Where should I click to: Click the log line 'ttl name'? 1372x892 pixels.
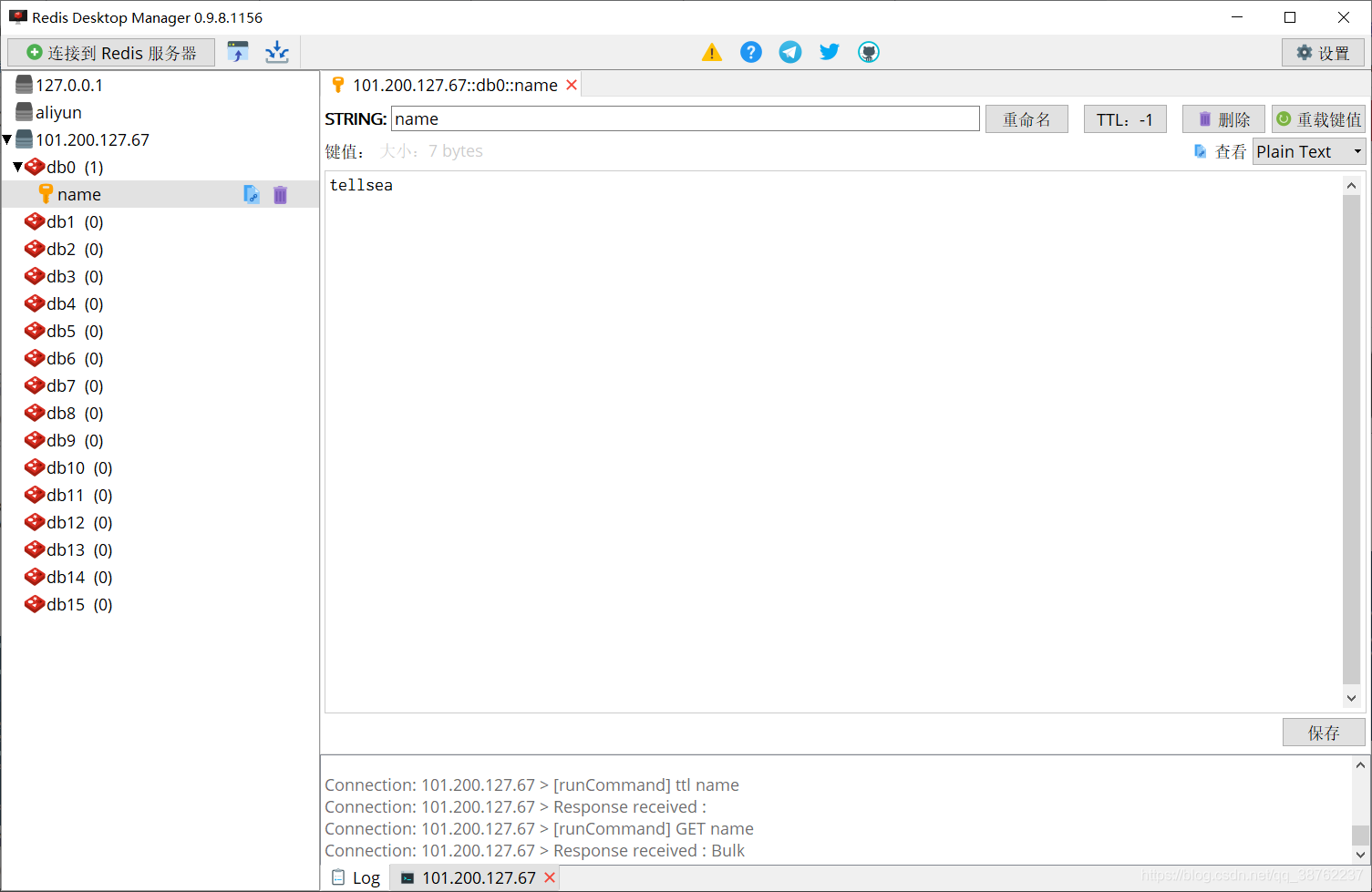tap(532, 784)
